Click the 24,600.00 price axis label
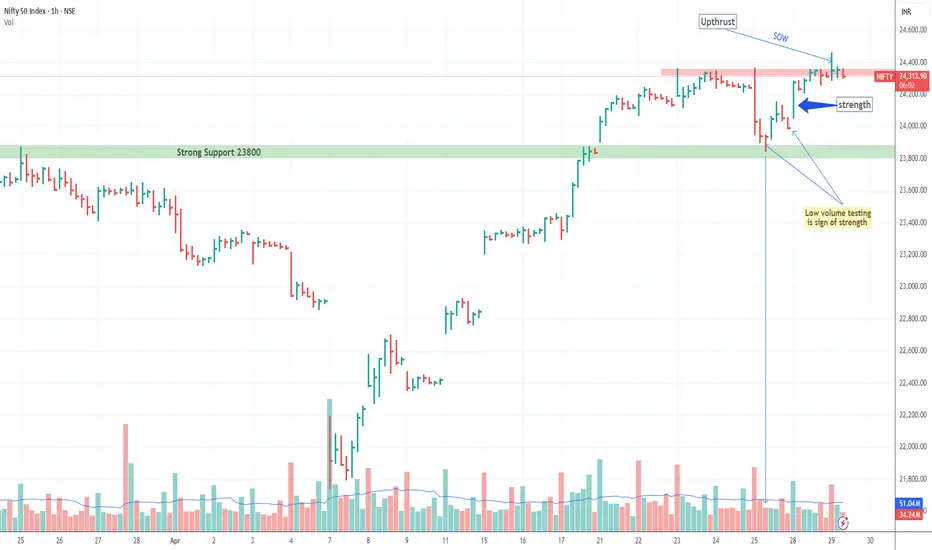932x550 pixels. 913,30
